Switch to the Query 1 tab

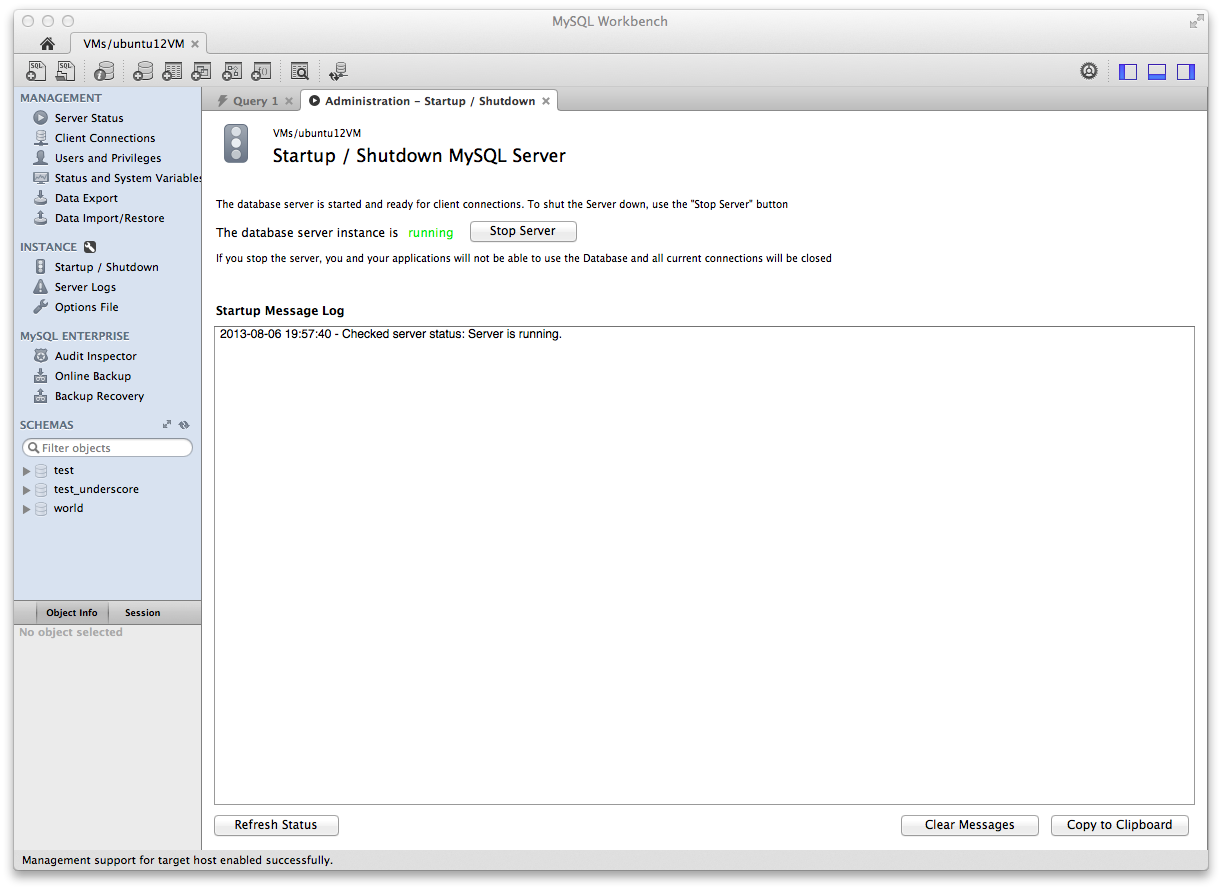249,101
